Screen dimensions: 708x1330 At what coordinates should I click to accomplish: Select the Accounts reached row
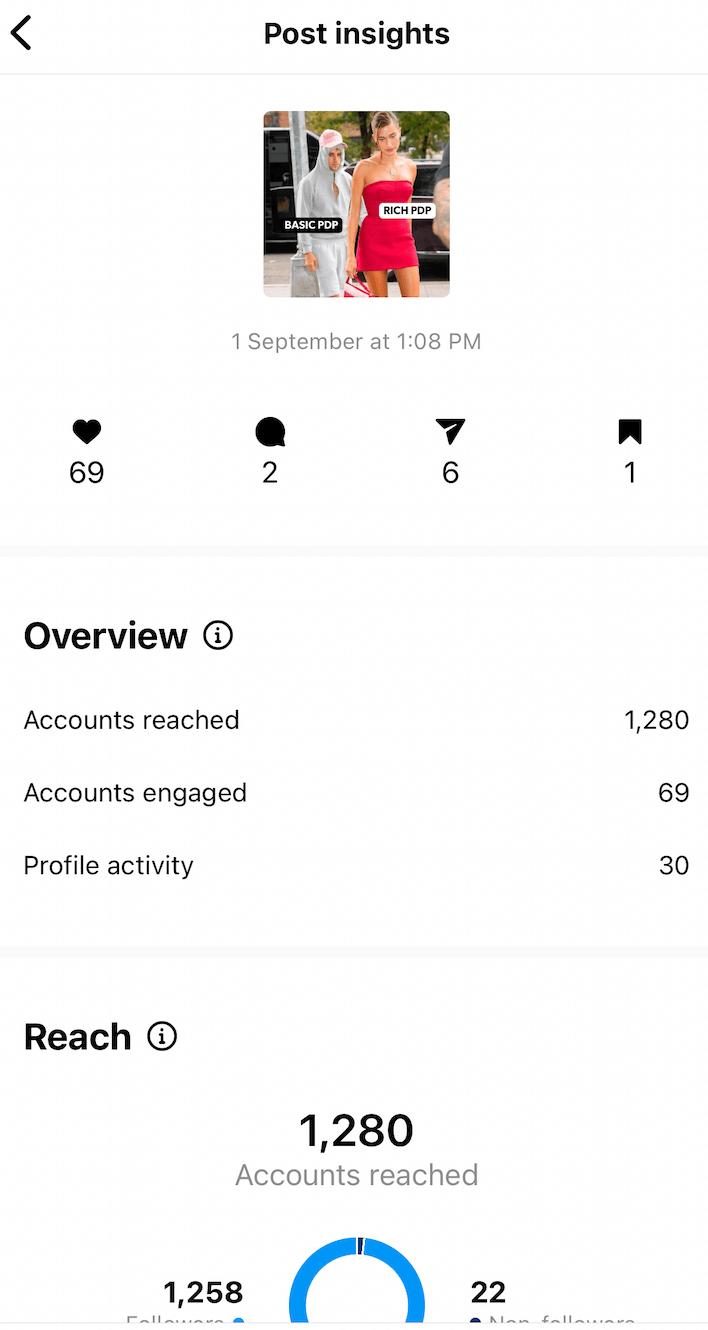(x=354, y=719)
